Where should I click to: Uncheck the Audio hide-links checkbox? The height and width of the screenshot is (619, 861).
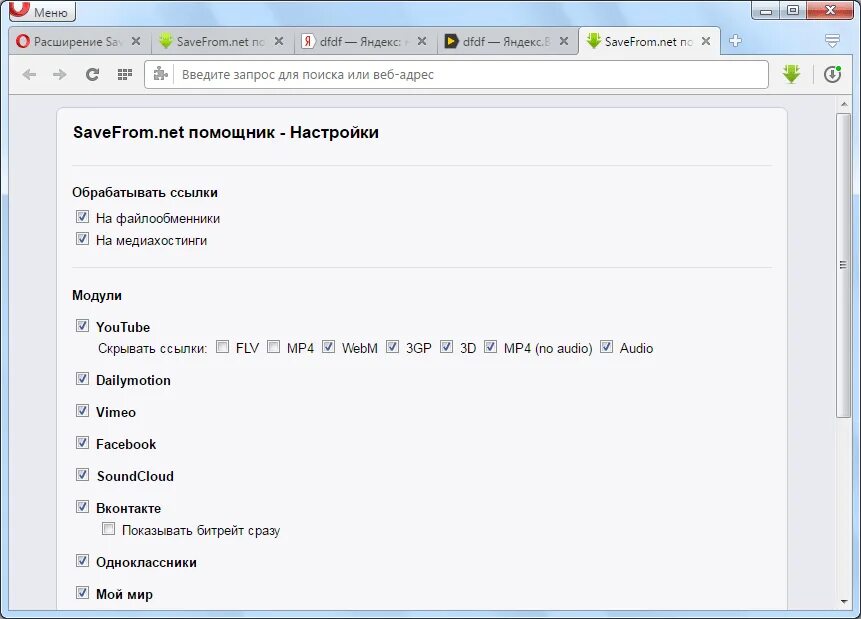606,347
